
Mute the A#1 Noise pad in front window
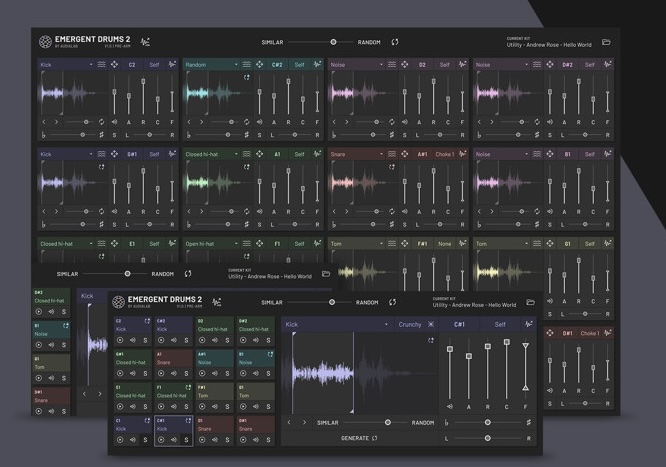pos(215,374)
